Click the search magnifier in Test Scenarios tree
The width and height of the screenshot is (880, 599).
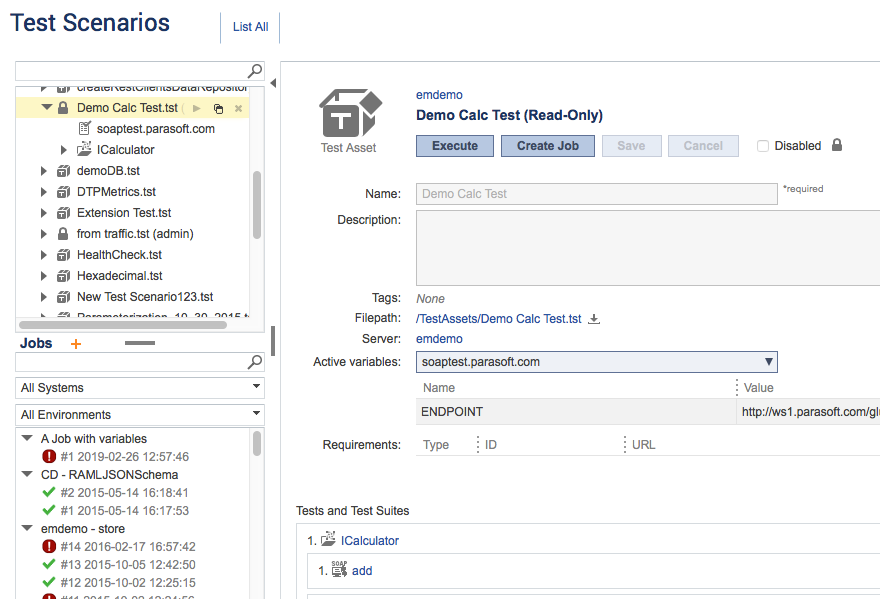pos(255,71)
